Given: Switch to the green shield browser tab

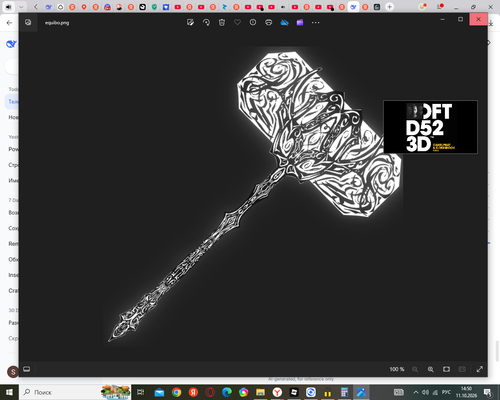Looking at the screenshot, I should click(x=154, y=7).
